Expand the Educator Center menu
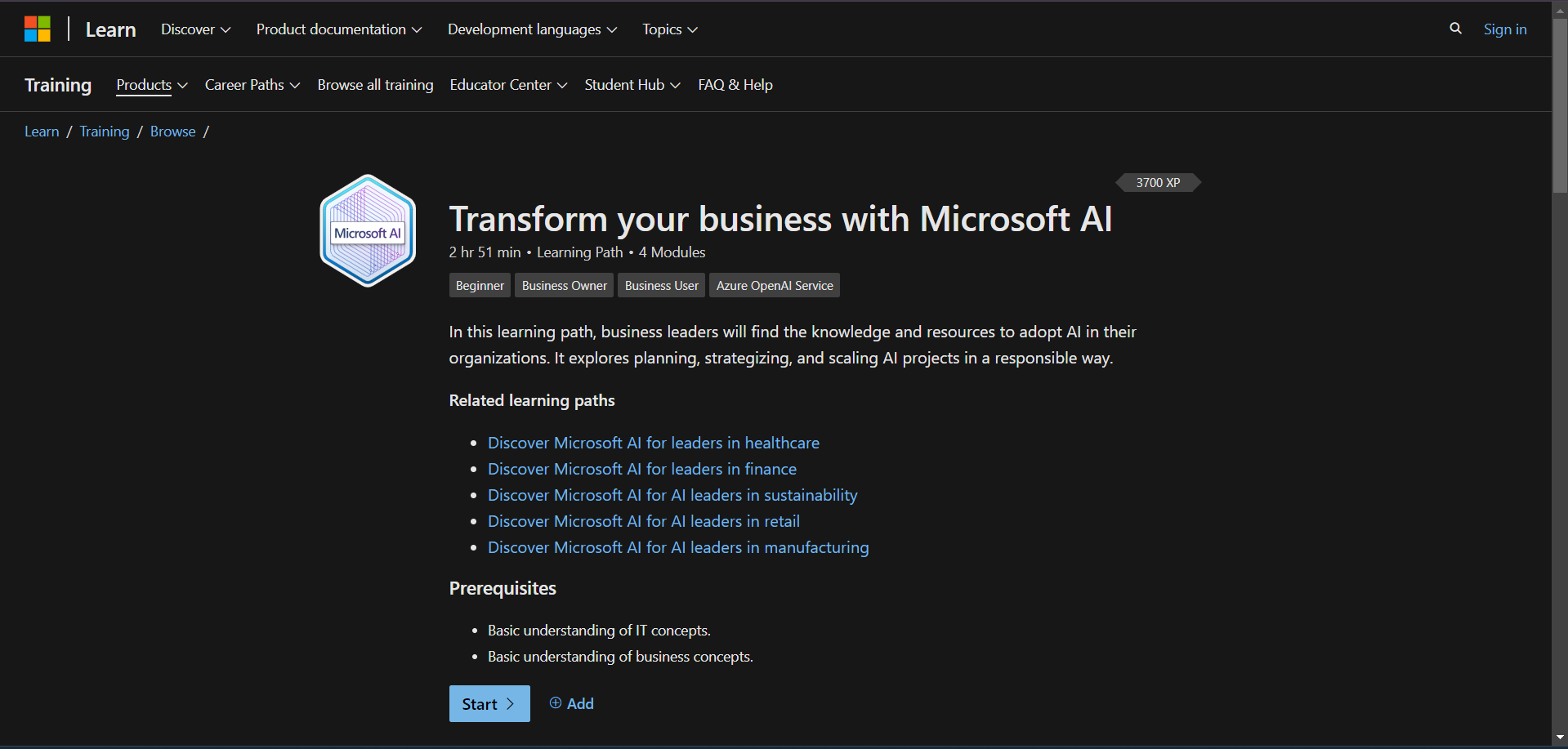The height and width of the screenshot is (749, 1568). coord(507,84)
